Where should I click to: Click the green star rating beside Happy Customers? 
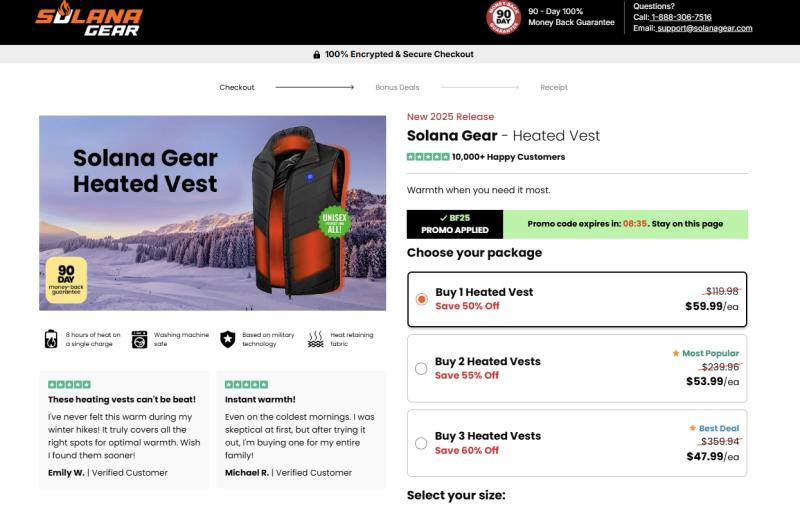428,157
